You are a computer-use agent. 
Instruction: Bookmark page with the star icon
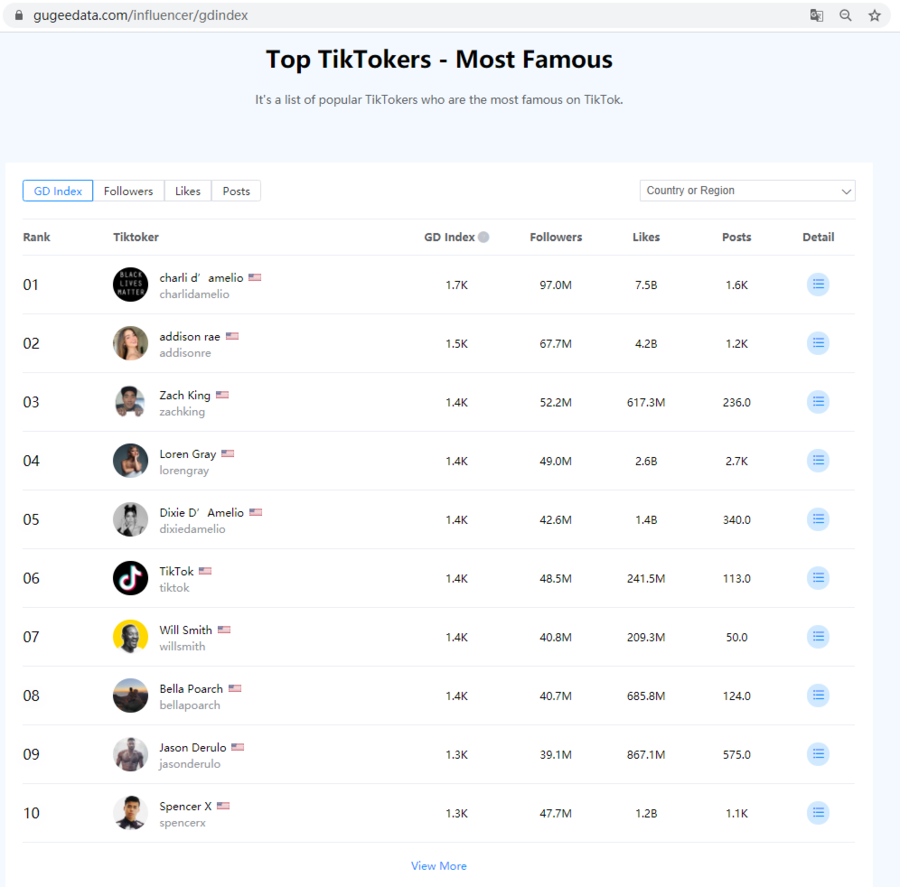(874, 16)
